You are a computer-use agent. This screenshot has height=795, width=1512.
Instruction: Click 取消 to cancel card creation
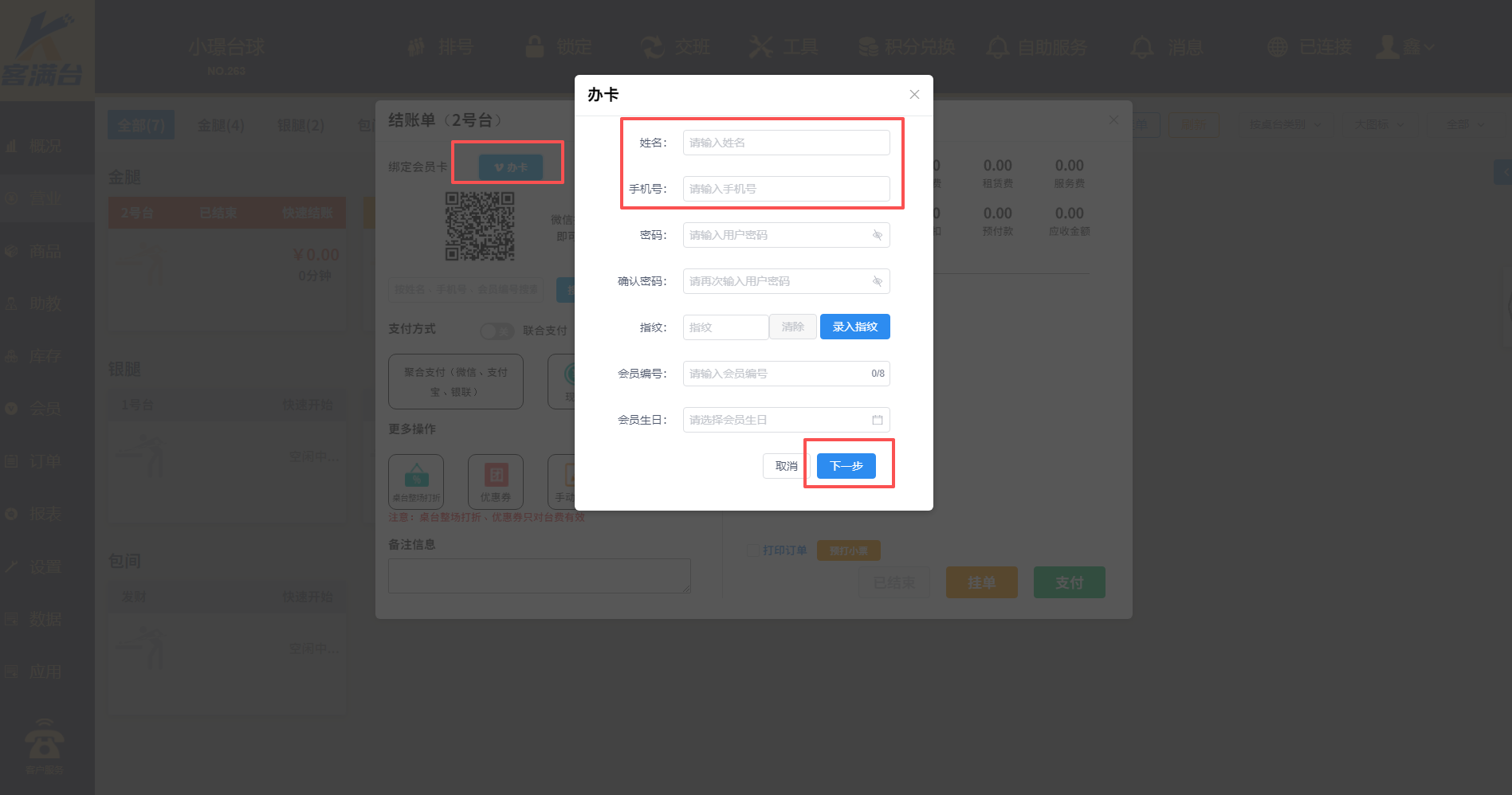(x=786, y=466)
